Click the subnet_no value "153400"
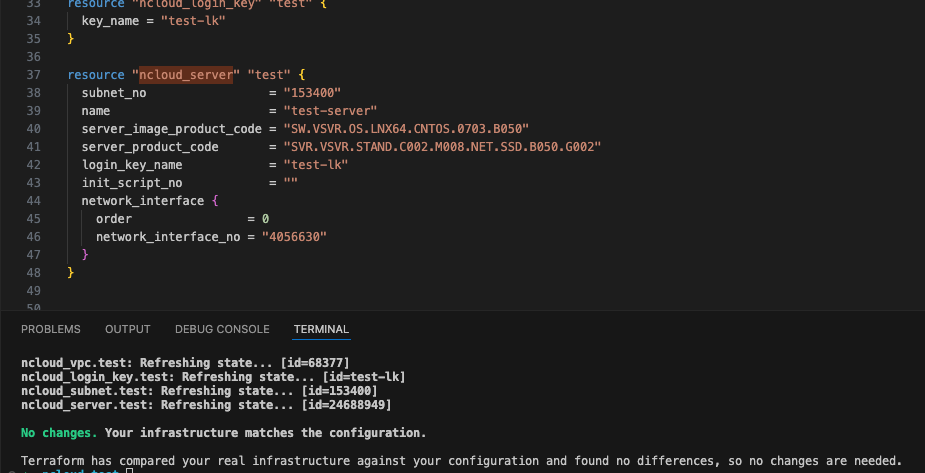Image resolution: width=925 pixels, height=473 pixels. point(312,93)
